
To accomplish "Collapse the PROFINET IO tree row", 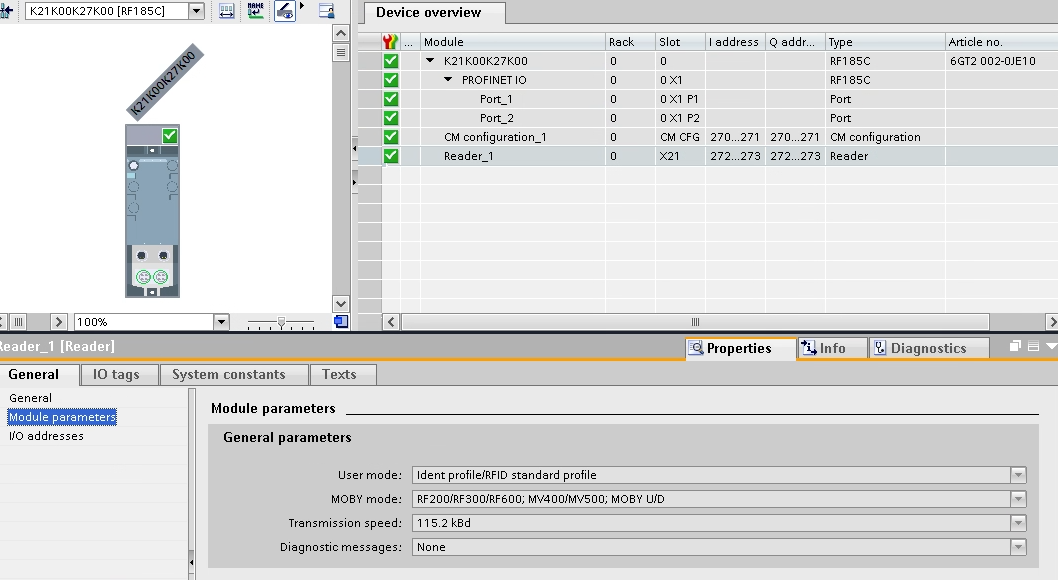I will [448, 80].
